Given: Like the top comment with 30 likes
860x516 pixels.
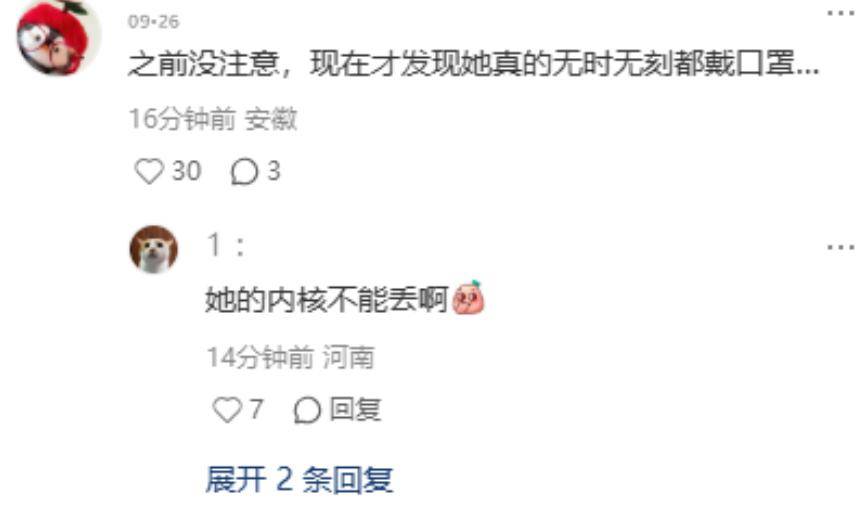Looking at the screenshot, I should click(149, 171).
